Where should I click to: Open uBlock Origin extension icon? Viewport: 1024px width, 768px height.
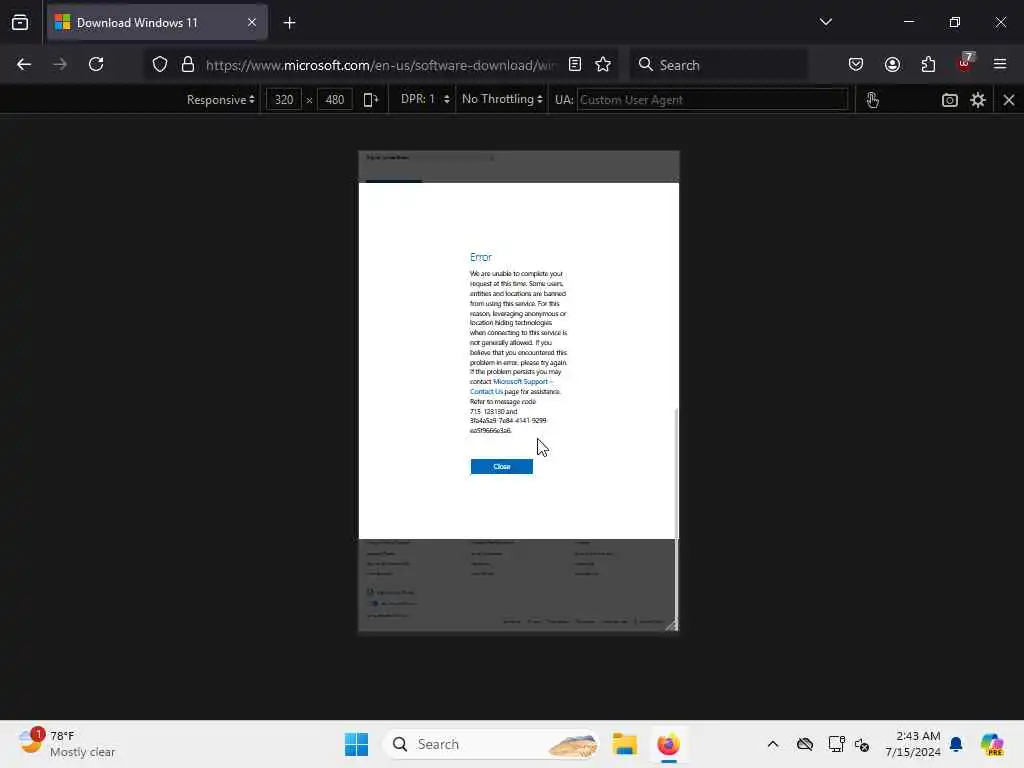965,63
